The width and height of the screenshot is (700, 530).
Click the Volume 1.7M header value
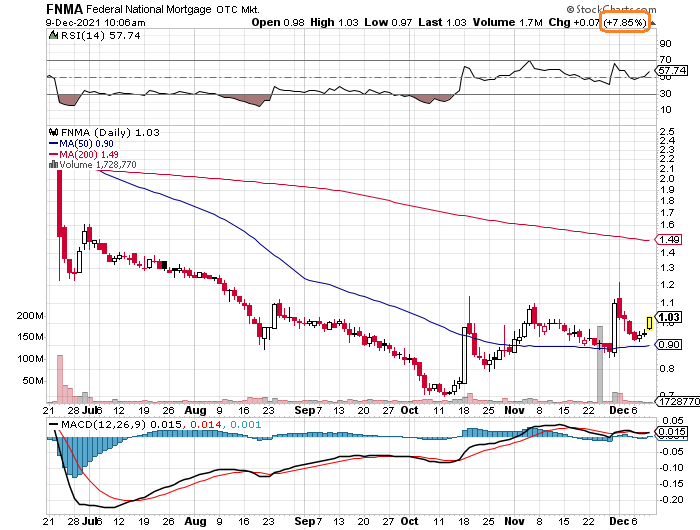(508, 22)
